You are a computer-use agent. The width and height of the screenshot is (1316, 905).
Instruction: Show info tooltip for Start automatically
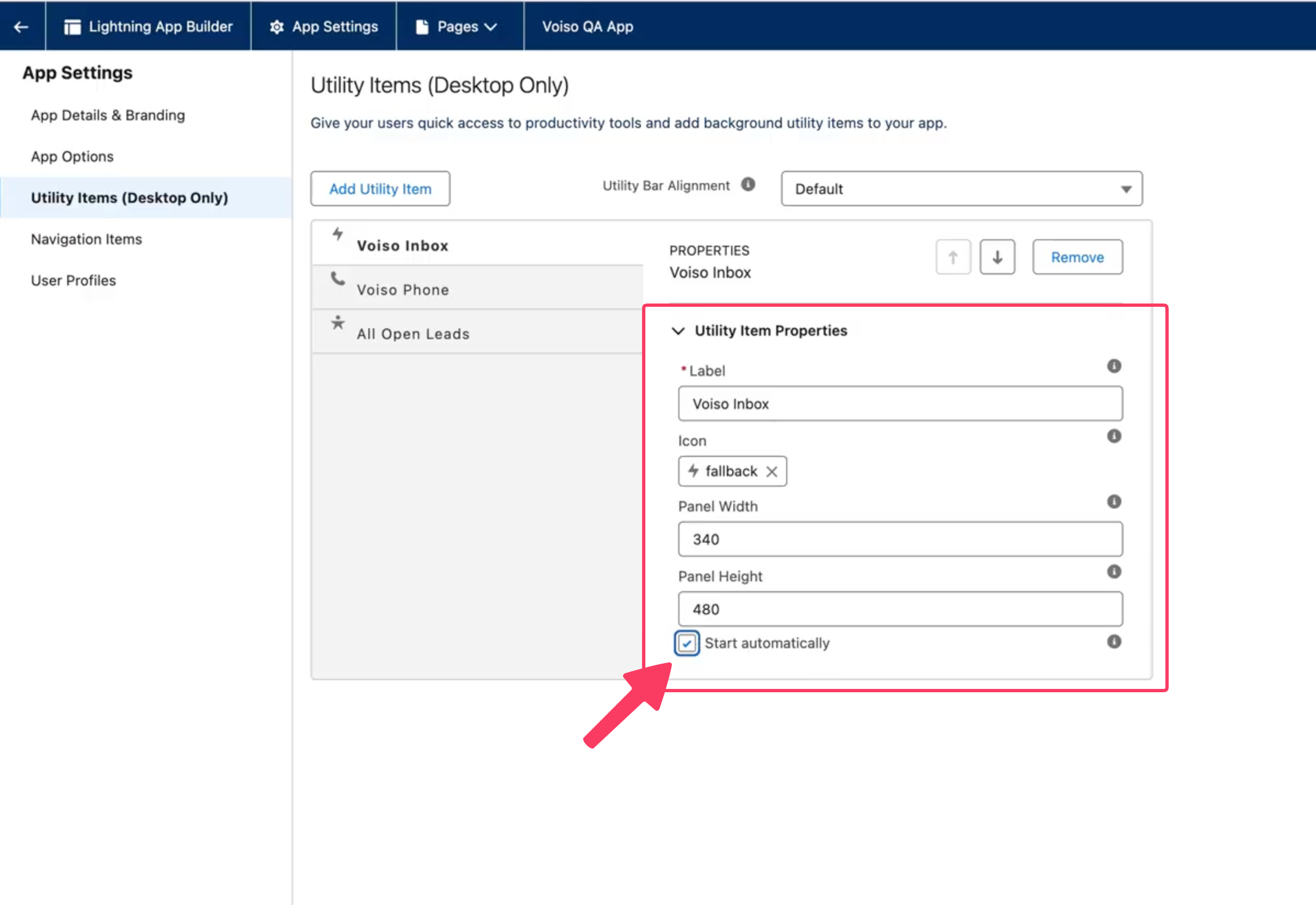[x=1114, y=641]
